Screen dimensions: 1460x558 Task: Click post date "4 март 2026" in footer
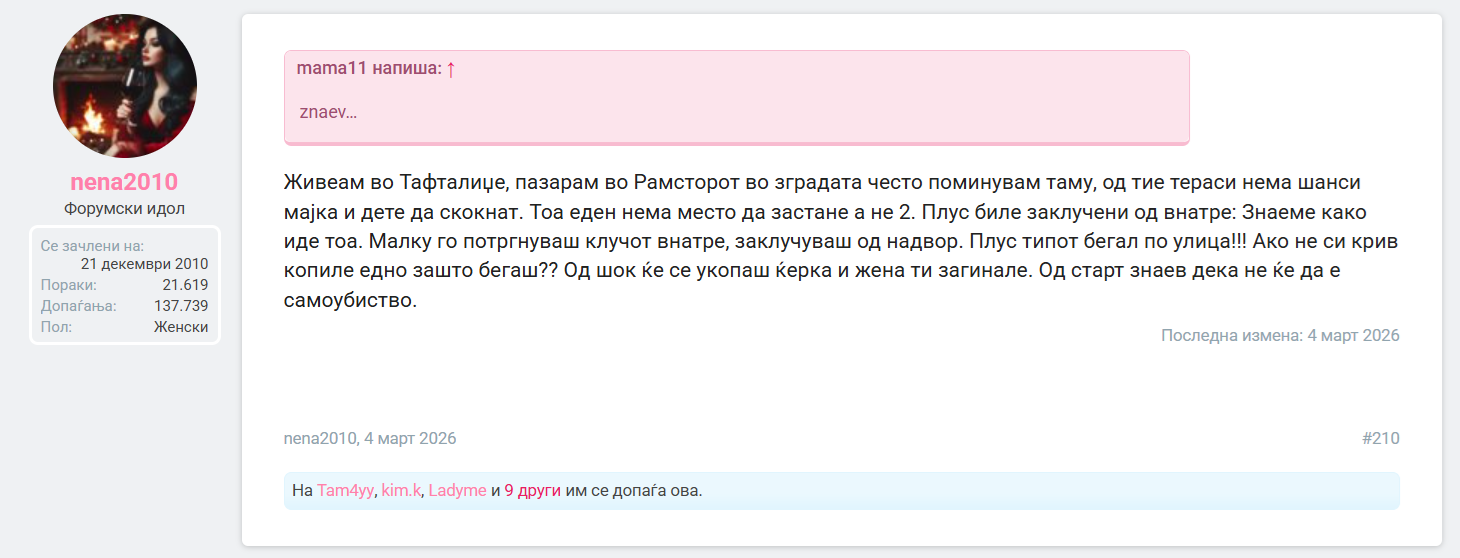tap(410, 439)
